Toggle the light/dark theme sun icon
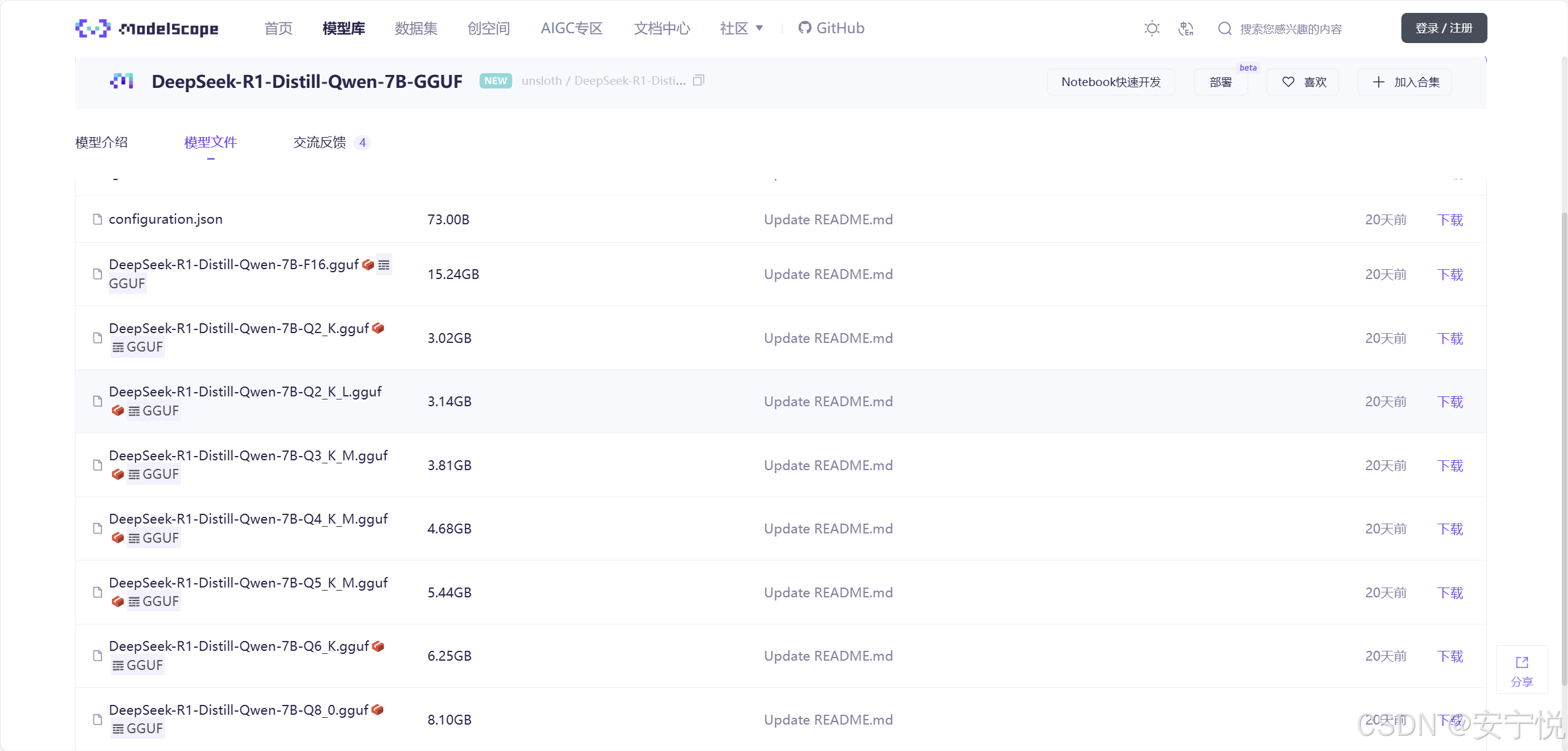Image resolution: width=1568 pixels, height=751 pixels. 1152,28
